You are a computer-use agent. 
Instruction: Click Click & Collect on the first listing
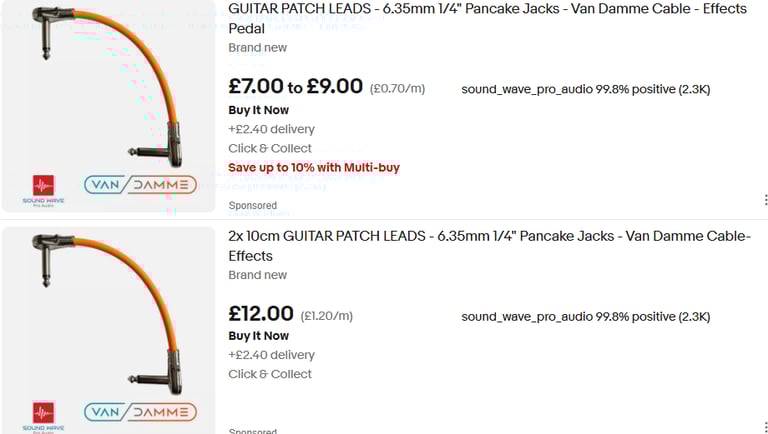coord(270,148)
